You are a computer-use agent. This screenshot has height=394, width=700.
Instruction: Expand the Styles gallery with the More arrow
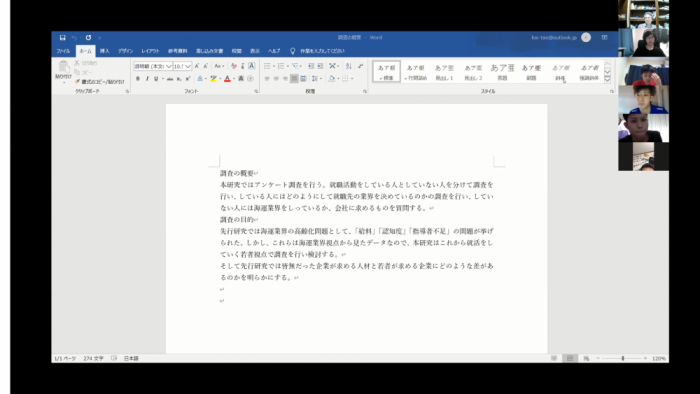(x=607, y=79)
